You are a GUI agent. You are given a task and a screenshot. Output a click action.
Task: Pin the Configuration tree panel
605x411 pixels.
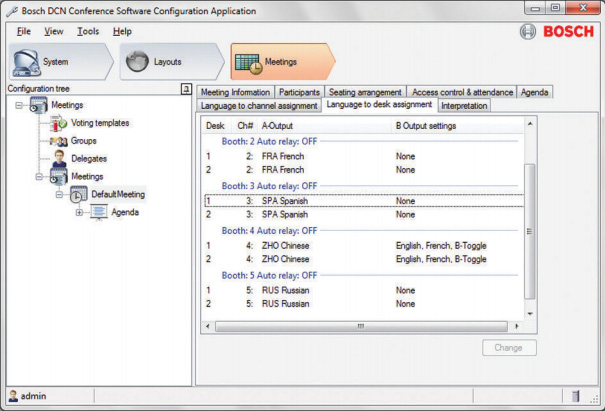(186, 89)
